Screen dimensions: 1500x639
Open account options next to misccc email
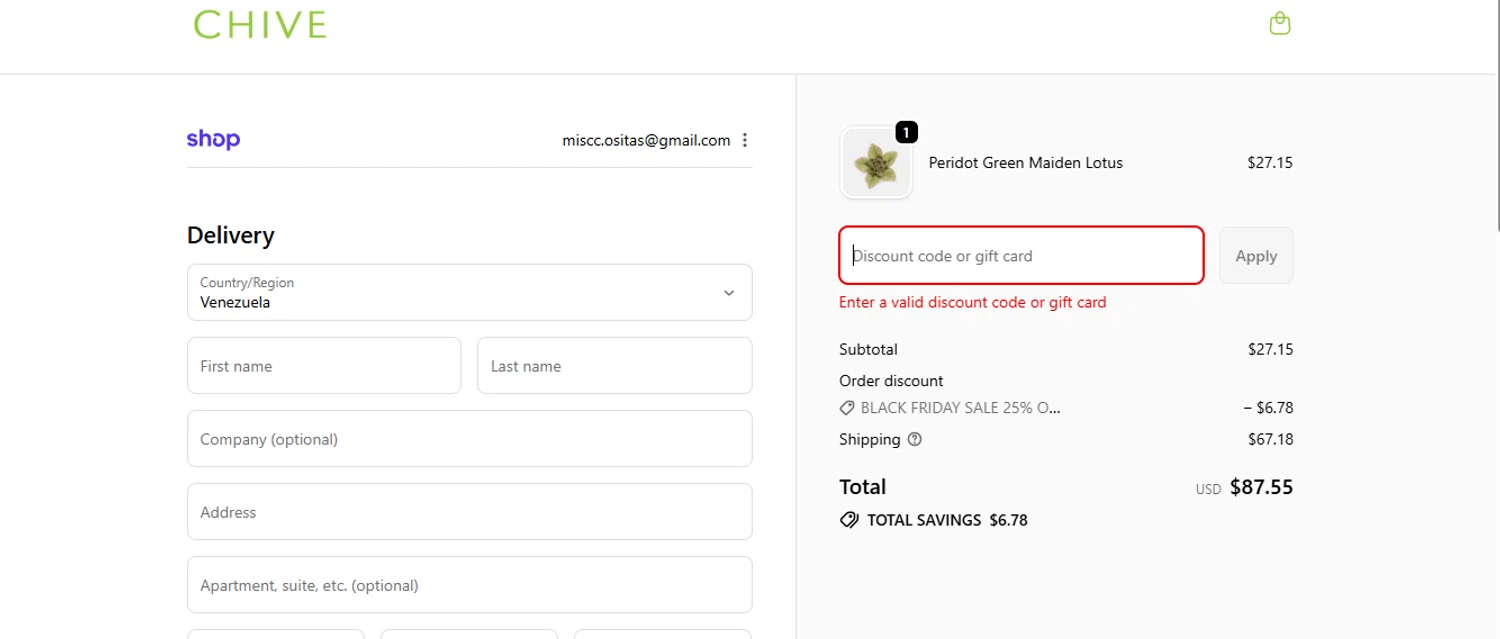(x=745, y=140)
